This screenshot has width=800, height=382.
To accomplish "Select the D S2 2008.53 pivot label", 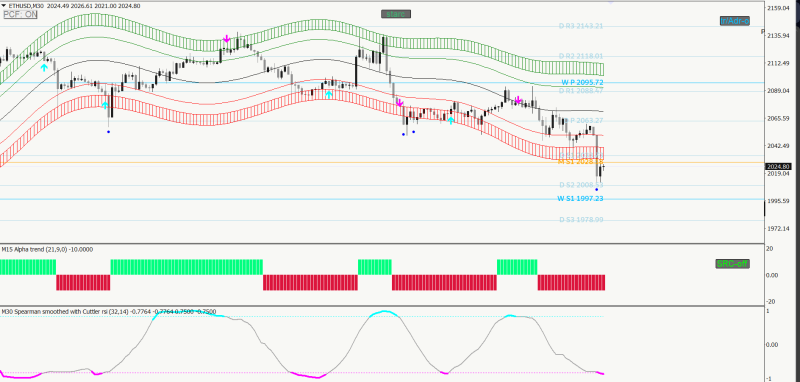I will point(581,185).
